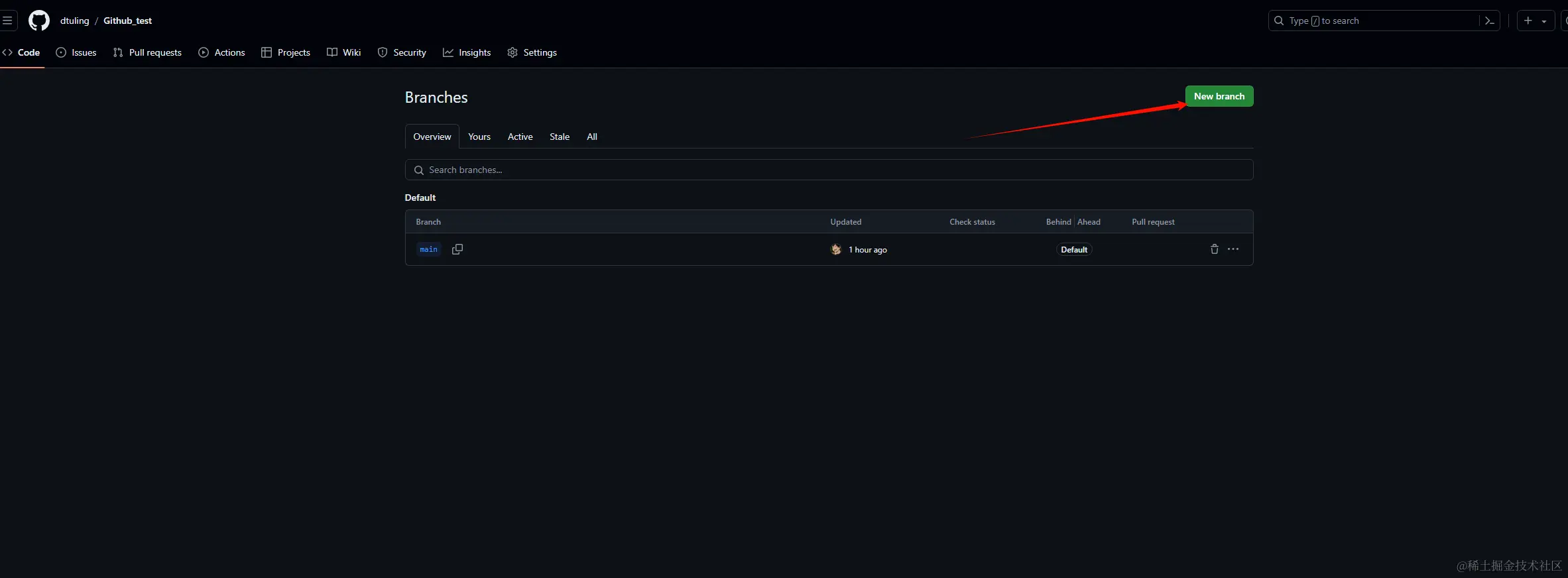Open the hamburger navigation menu
This screenshot has width=1568, height=578.
point(7,21)
